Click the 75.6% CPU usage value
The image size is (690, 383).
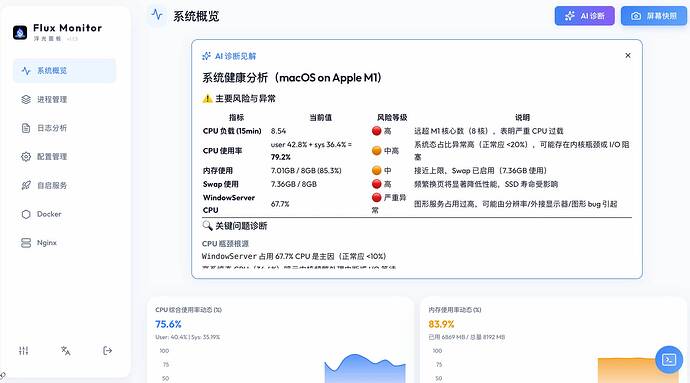pos(168,324)
